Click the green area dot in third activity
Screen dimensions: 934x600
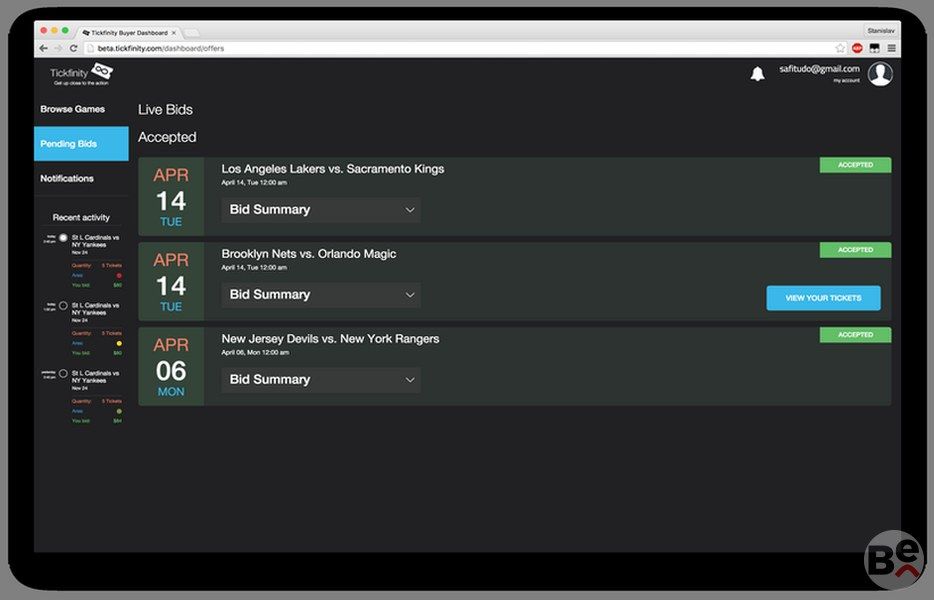[x=119, y=412]
